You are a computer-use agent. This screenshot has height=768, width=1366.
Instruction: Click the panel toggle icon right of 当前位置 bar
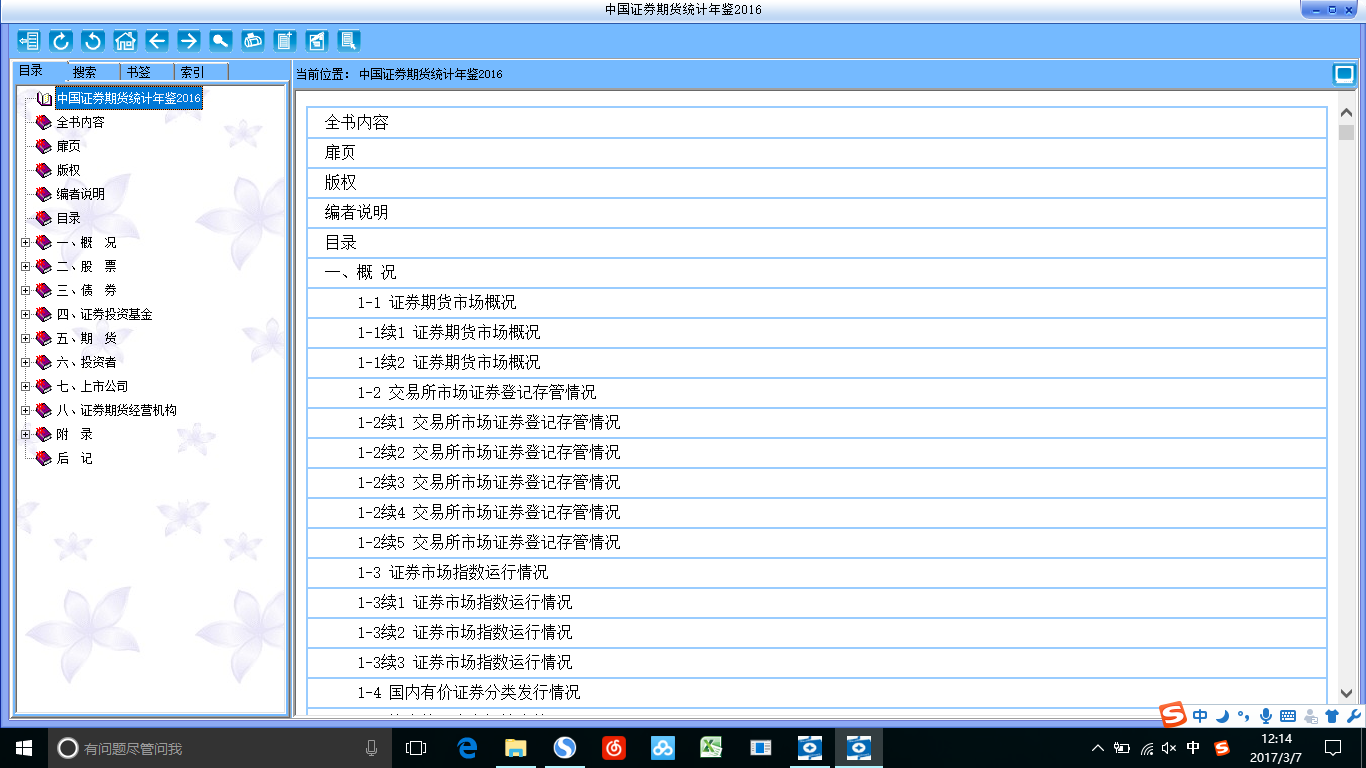(1344, 74)
